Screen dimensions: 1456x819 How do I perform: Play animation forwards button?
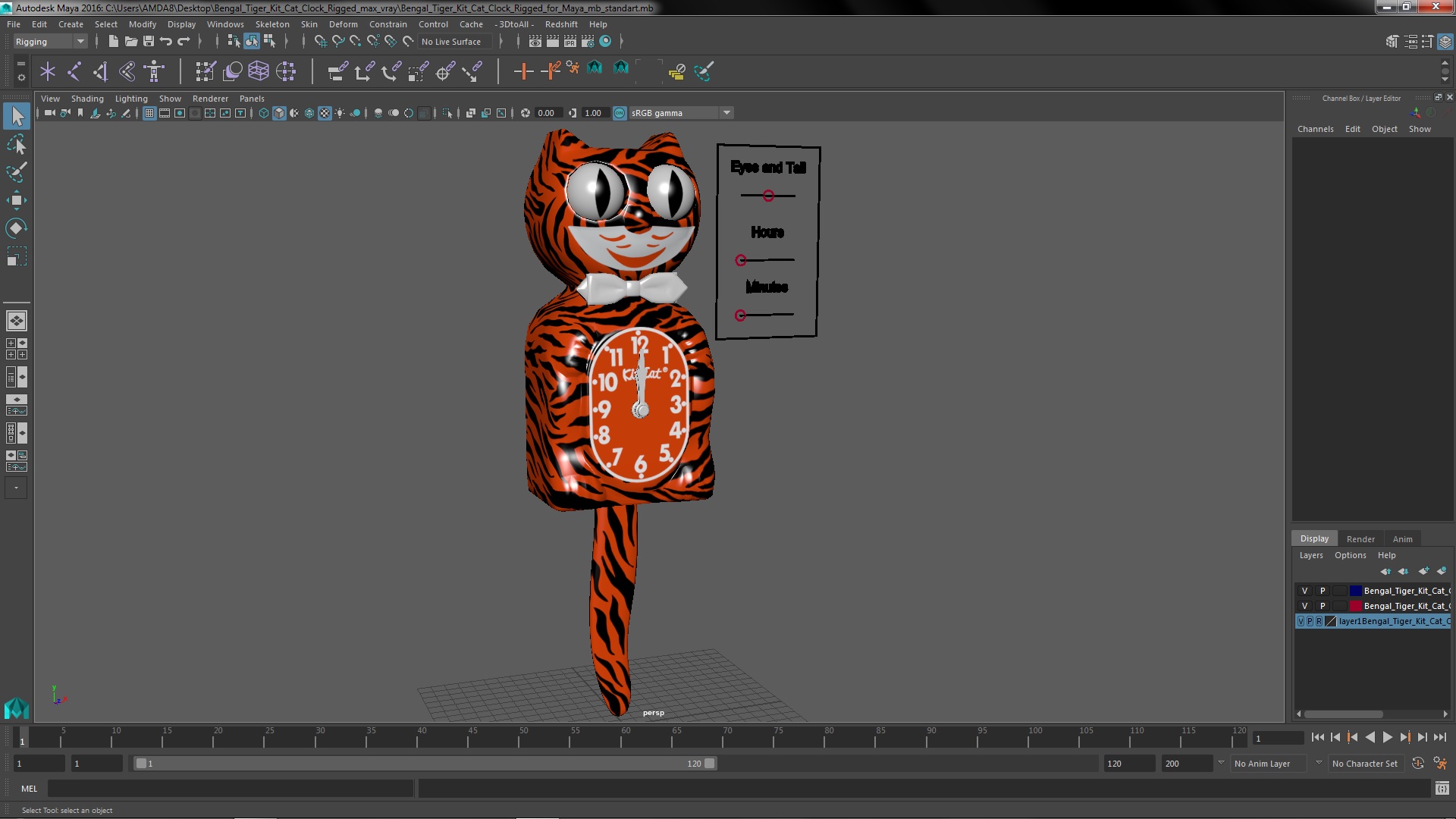pos(1387,737)
